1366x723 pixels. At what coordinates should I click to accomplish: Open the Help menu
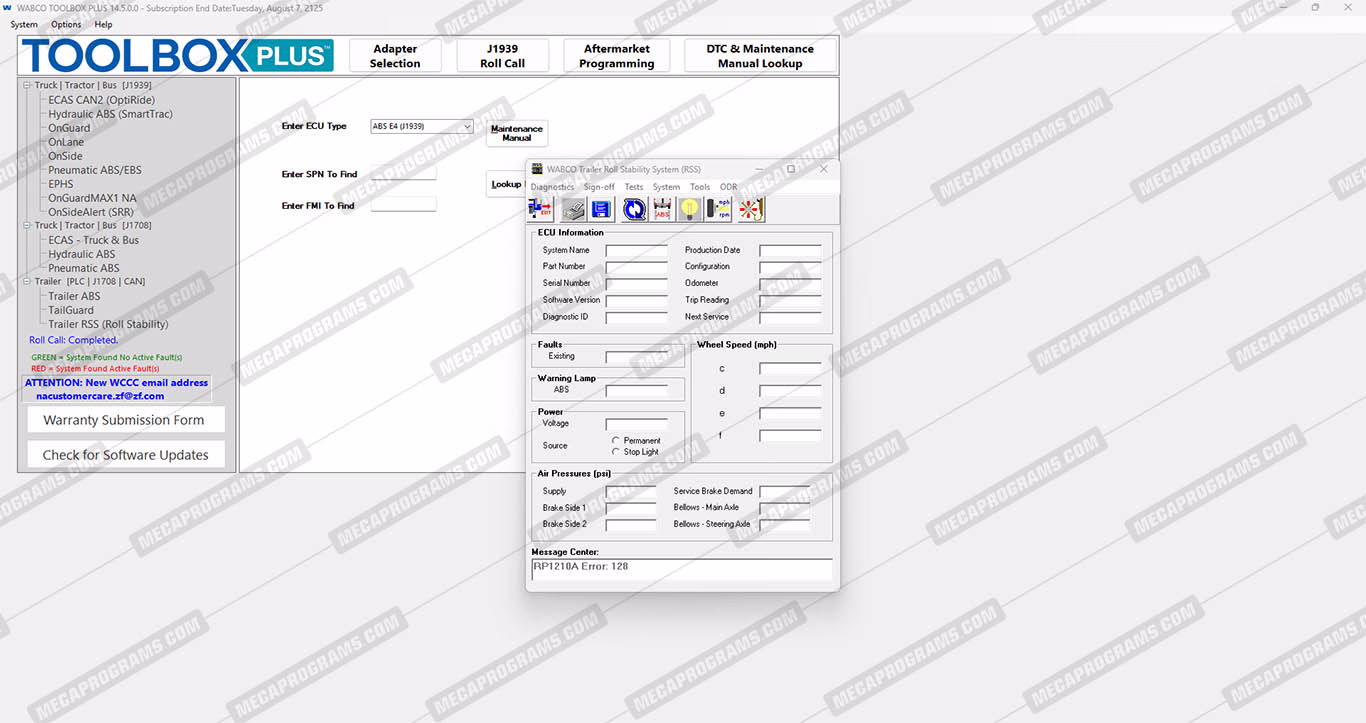click(103, 24)
